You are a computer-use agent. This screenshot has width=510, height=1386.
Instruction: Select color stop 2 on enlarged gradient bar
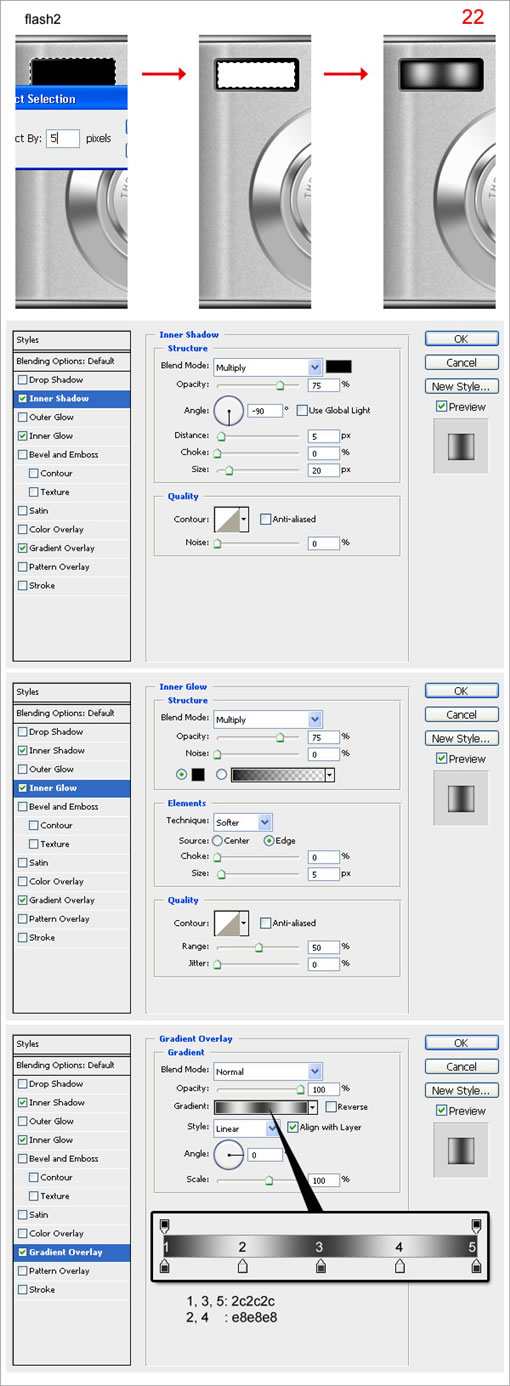click(x=242, y=1266)
